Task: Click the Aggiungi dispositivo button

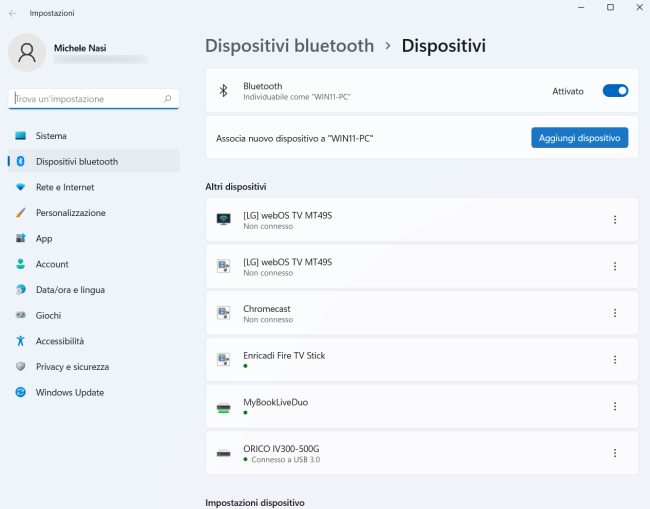Action: click(x=580, y=138)
